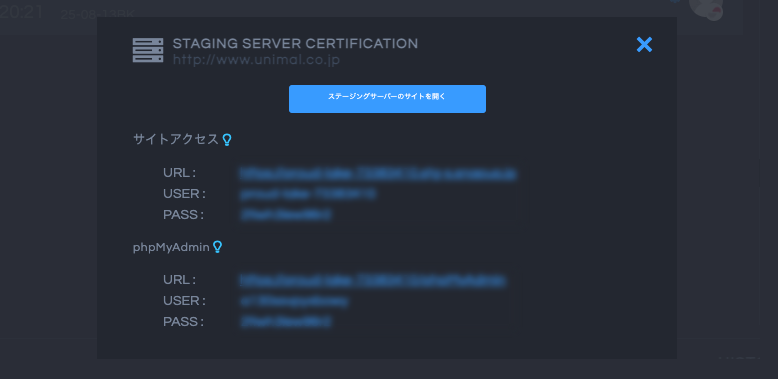
Task: Select the phpMyAdmin USER value
Action: (x=294, y=301)
